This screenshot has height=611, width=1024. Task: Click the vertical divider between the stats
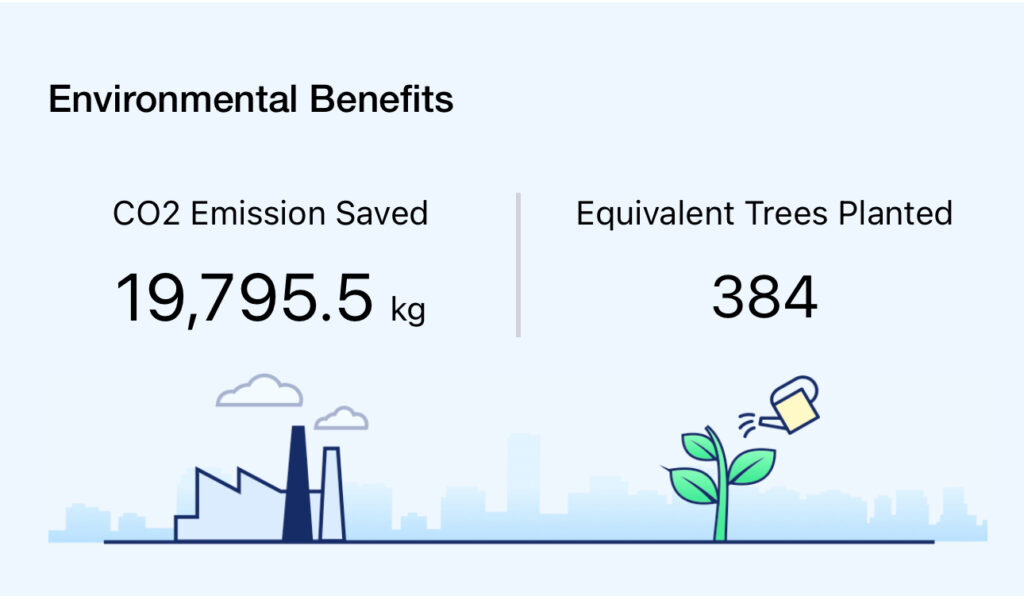pyautogui.click(x=518, y=265)
